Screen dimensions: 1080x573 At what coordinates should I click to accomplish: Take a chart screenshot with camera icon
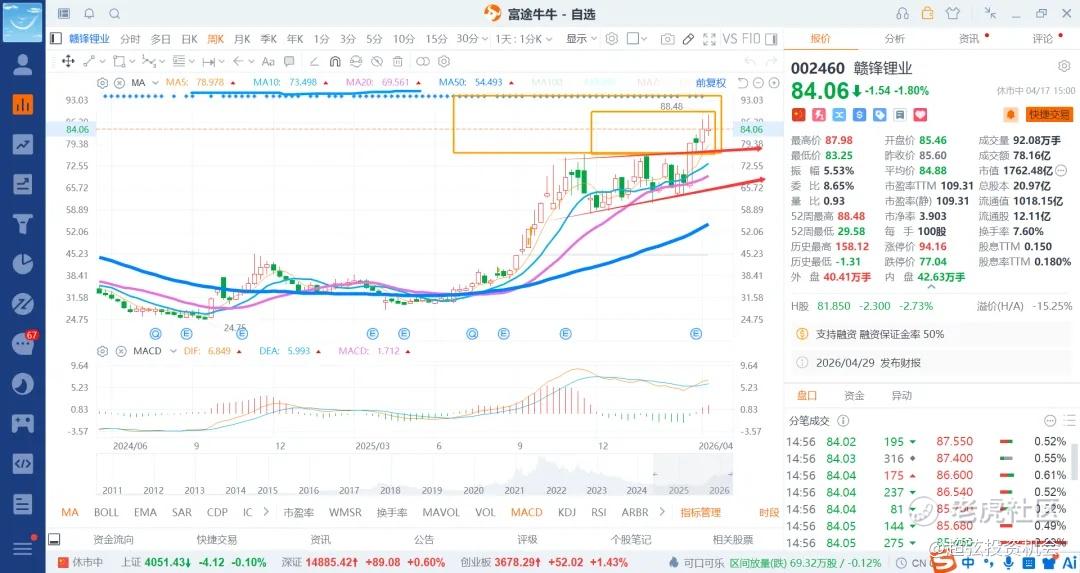tap(667, 39)
